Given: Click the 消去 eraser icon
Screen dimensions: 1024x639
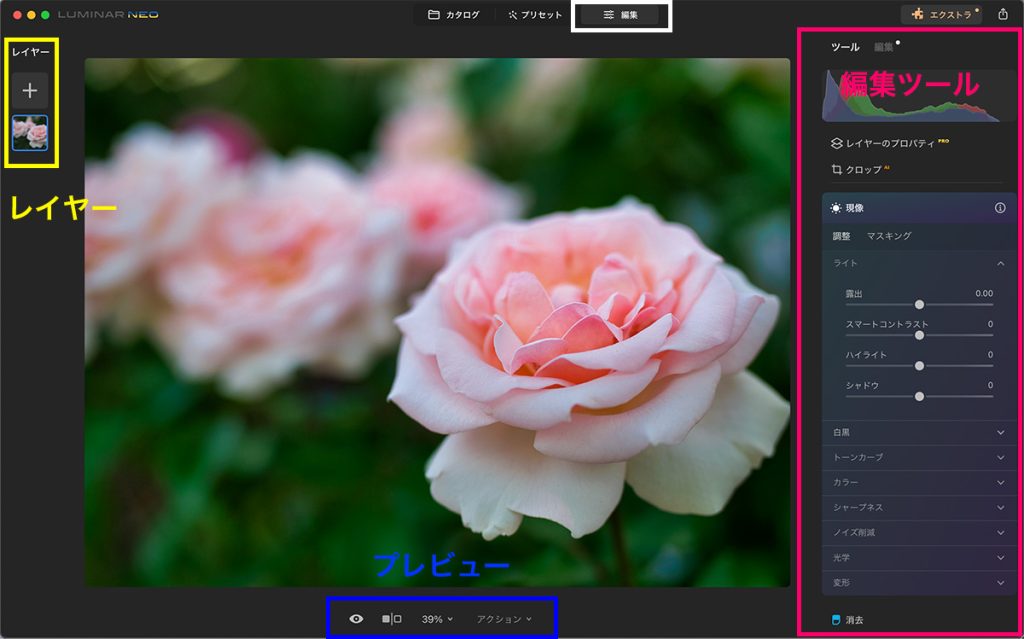Looking at the screenshot, I should [x=836, y=620].
